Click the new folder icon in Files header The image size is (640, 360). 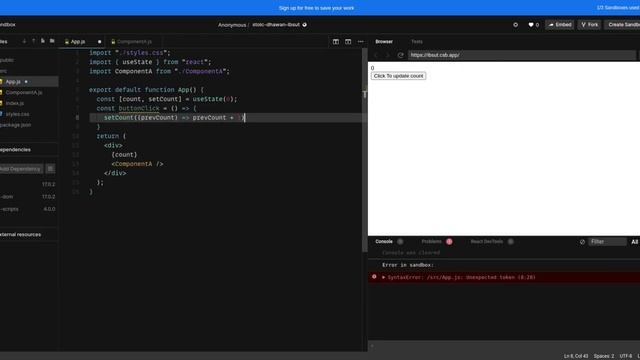click(52, 41)
